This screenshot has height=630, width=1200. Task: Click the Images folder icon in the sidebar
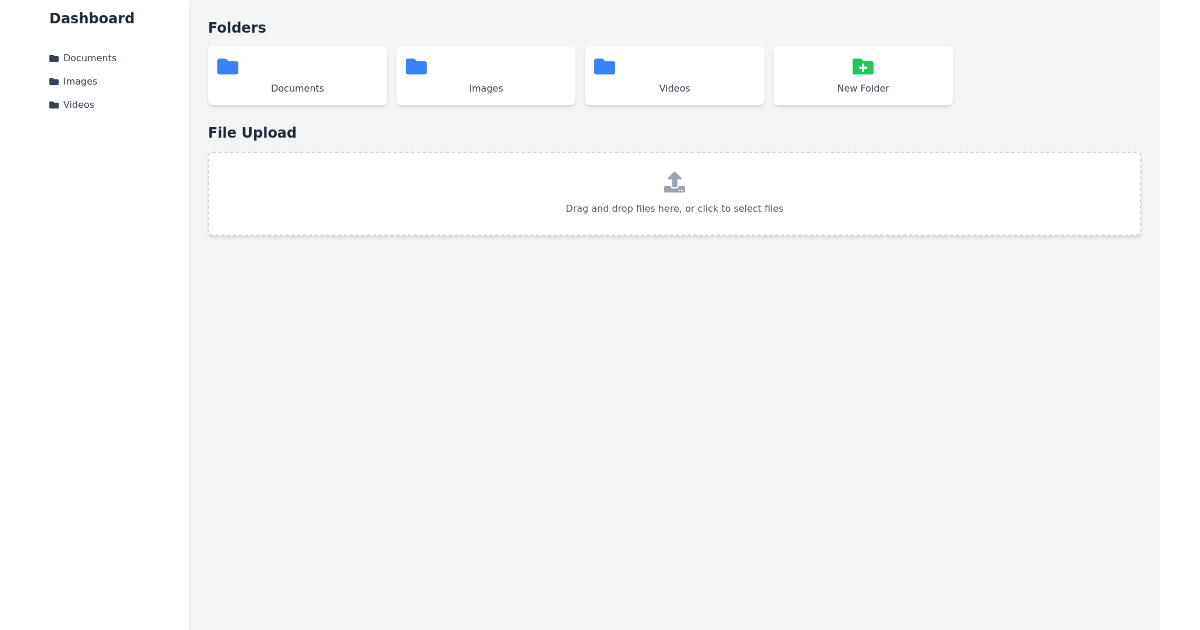click(54, 81)
